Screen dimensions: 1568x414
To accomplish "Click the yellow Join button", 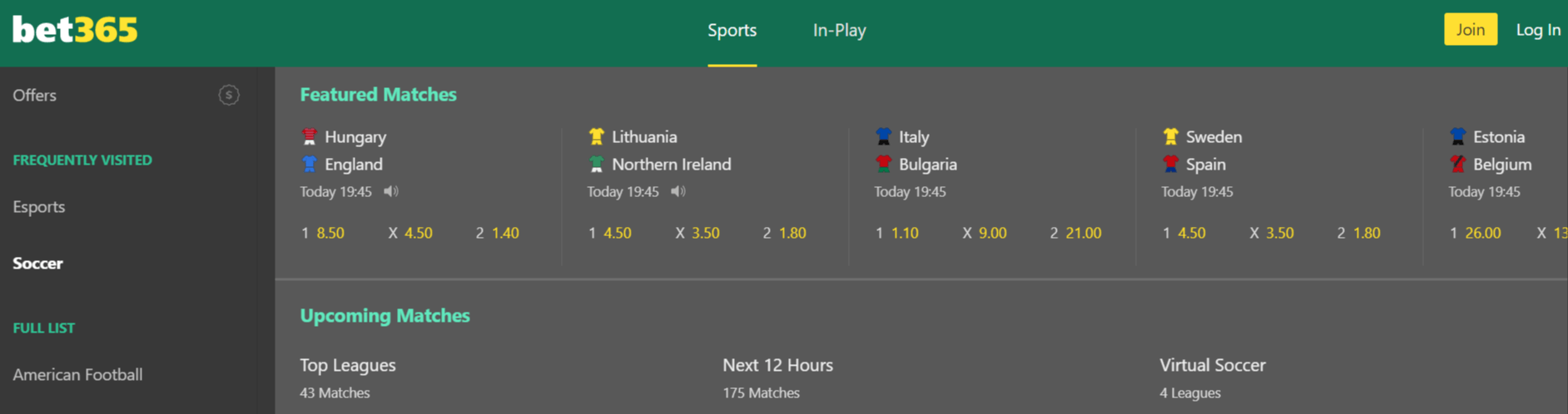I will coord(1471,29).
